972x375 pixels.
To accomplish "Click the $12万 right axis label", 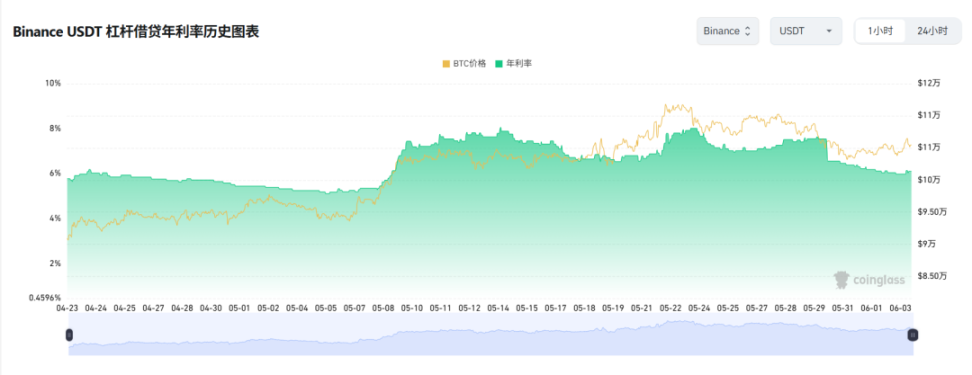I will tap(929, 83).
